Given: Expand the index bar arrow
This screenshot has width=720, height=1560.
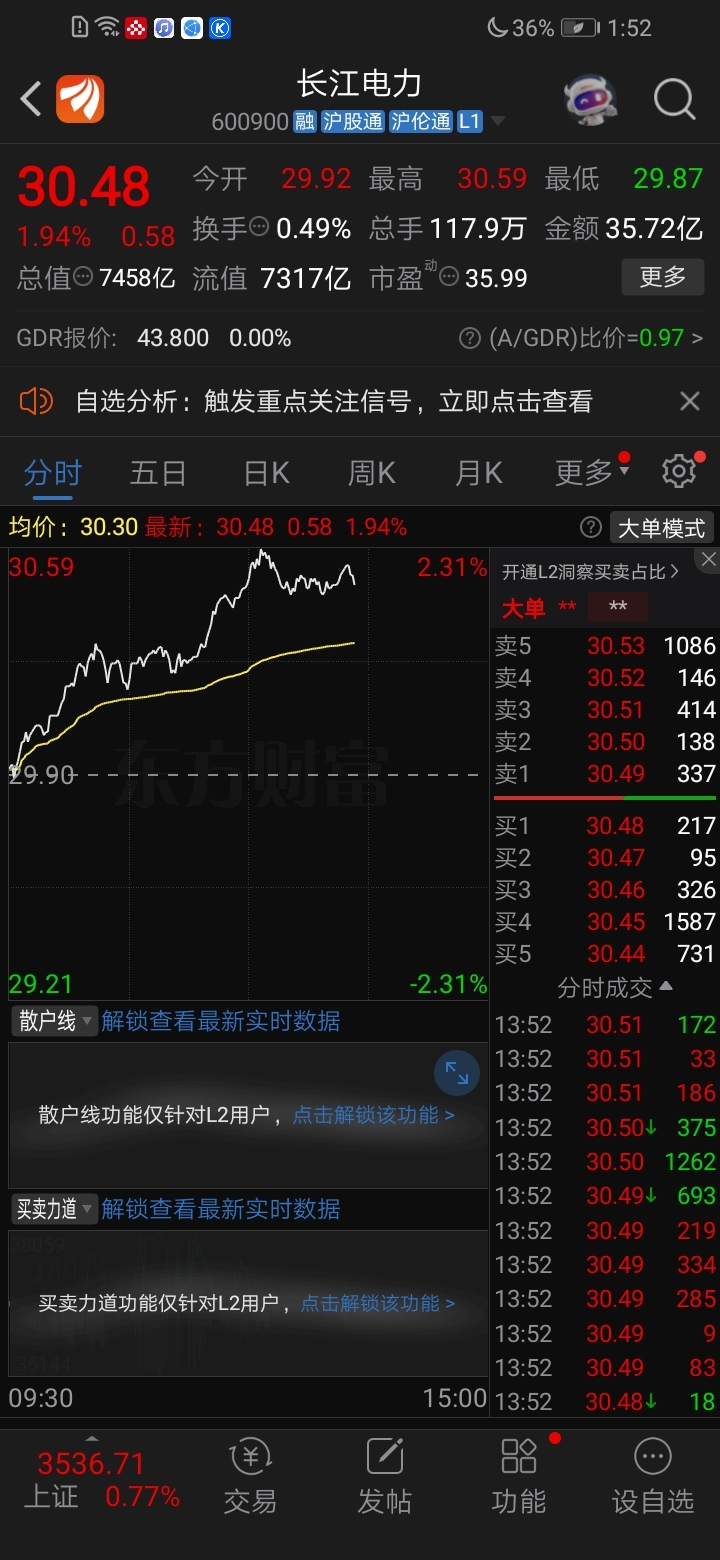Looking at the screenshot, I should pos(91,1440).
